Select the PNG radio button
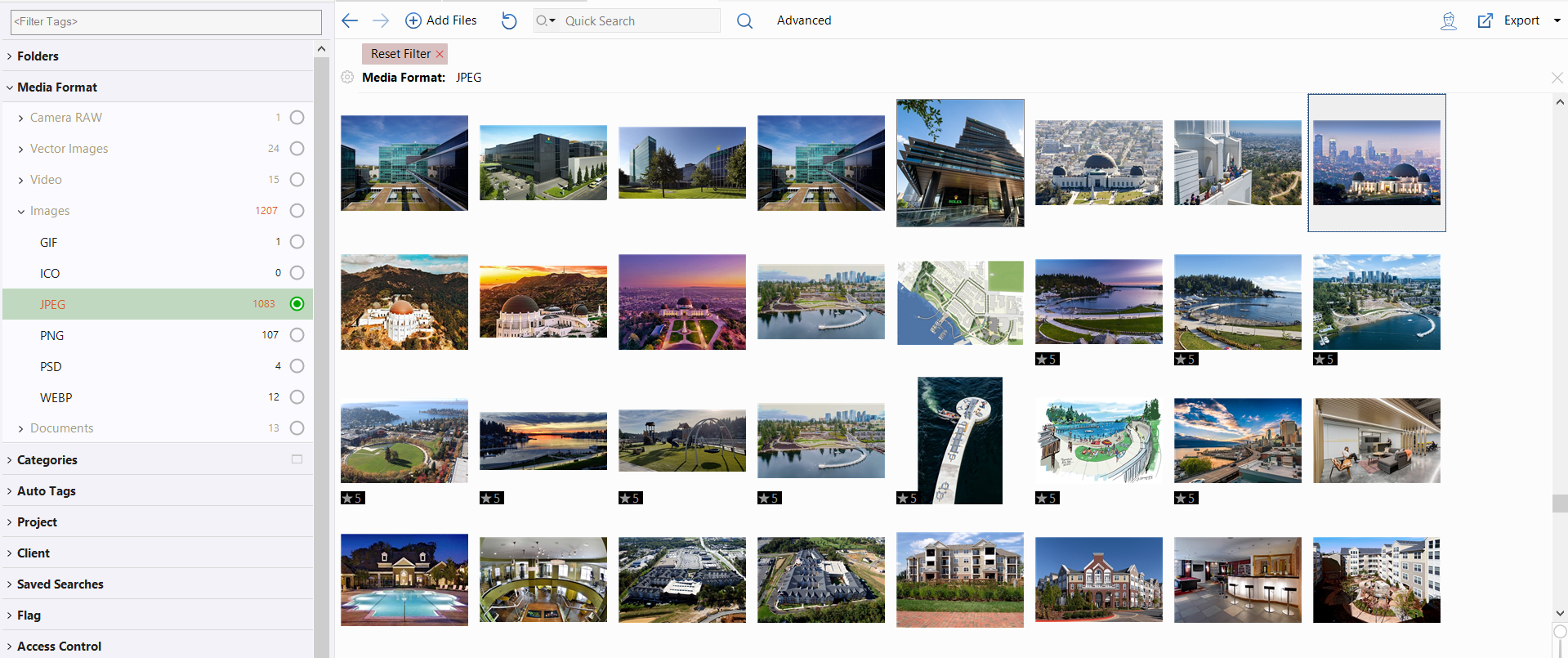This screenshot has height=658, width=1568. coord(297,335)
